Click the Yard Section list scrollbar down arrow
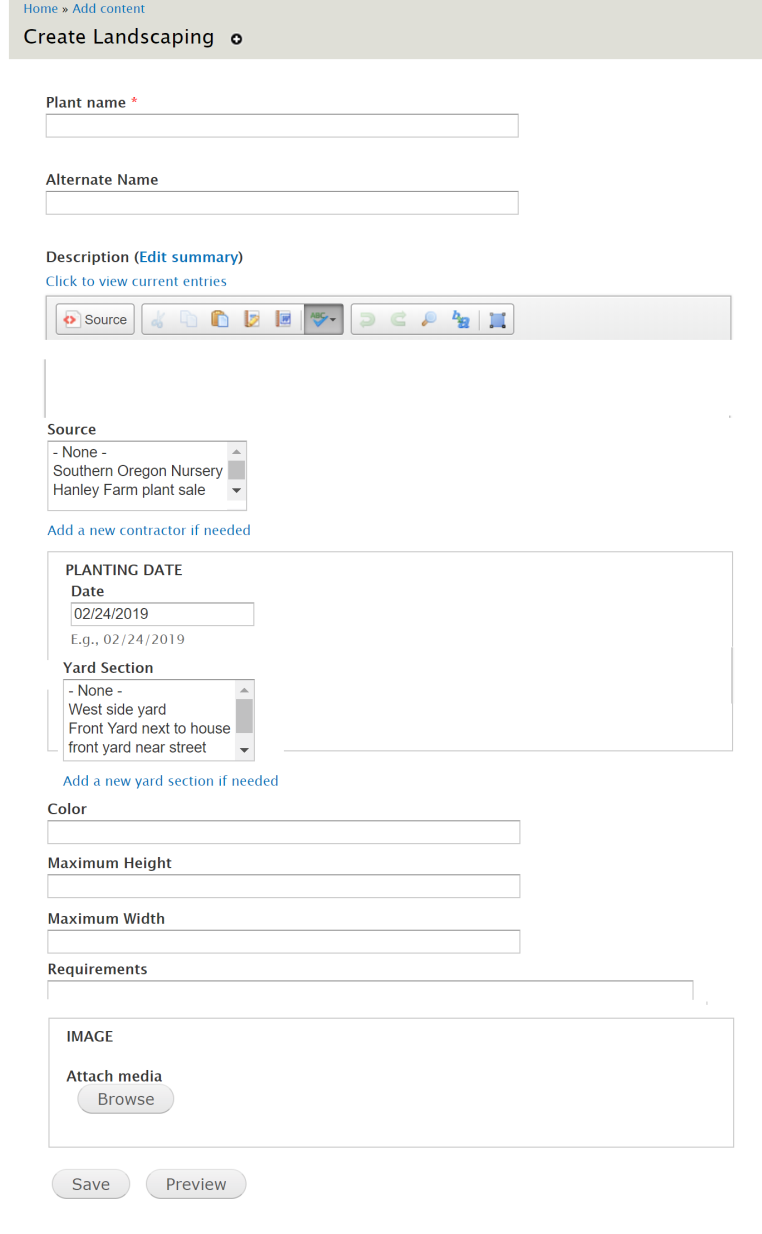 click(245, 749)
